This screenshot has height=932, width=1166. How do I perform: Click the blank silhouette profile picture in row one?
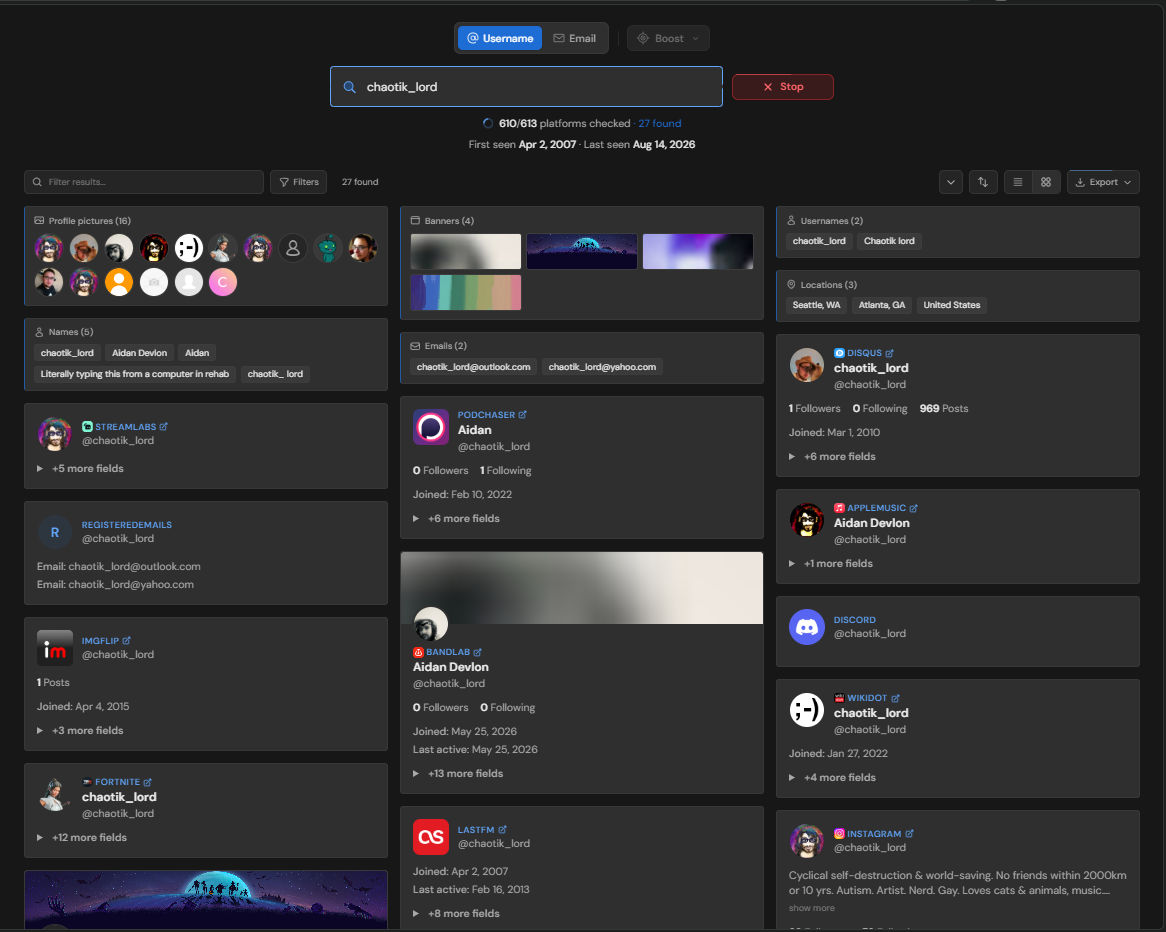click(293, 248)
